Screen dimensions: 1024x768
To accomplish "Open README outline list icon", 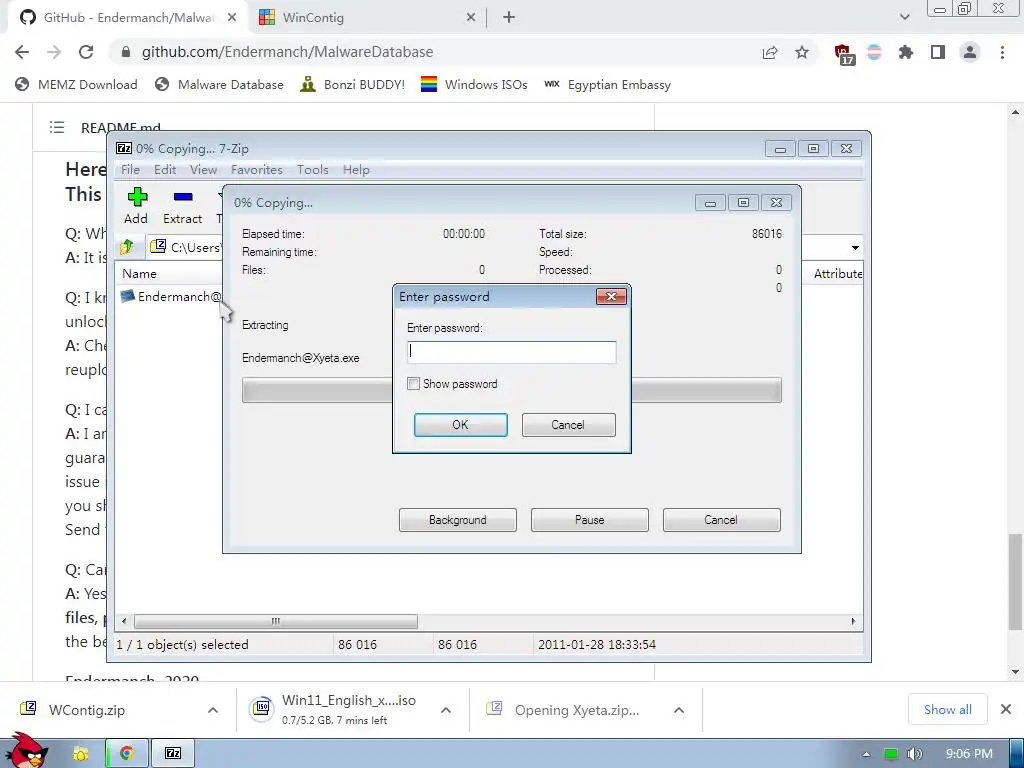I will point(57,127).
